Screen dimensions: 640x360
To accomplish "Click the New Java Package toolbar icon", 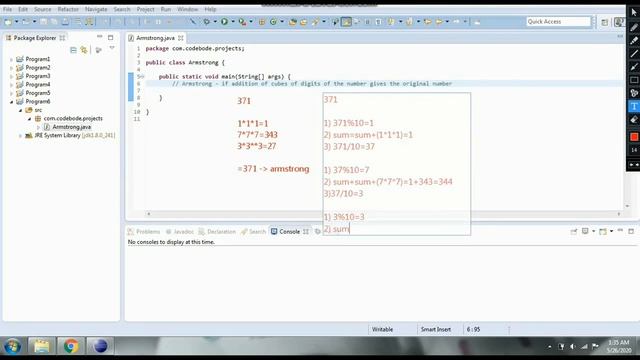I will 262,22.
